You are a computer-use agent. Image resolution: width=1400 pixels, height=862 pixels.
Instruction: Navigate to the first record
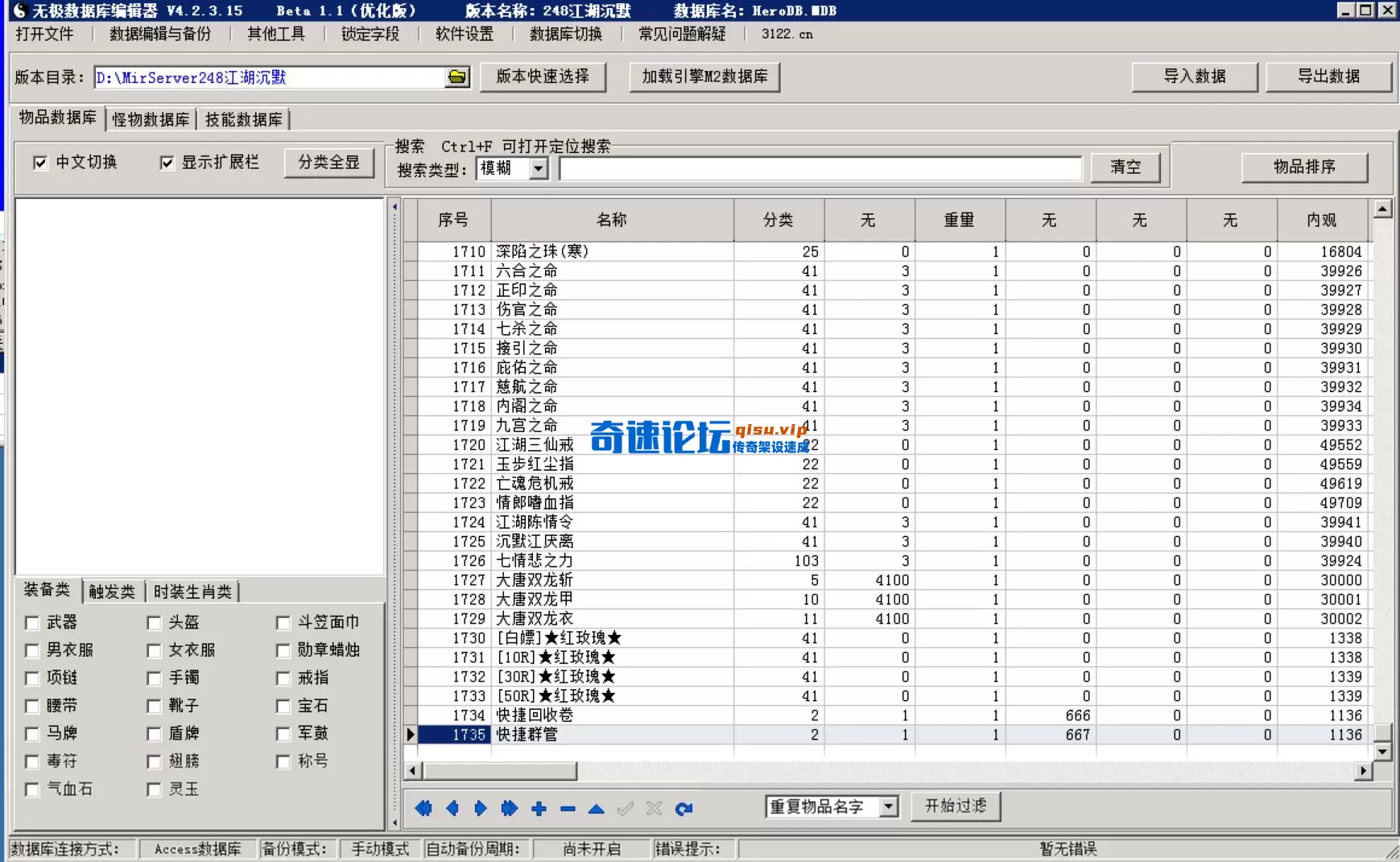[x=424, y=808]
